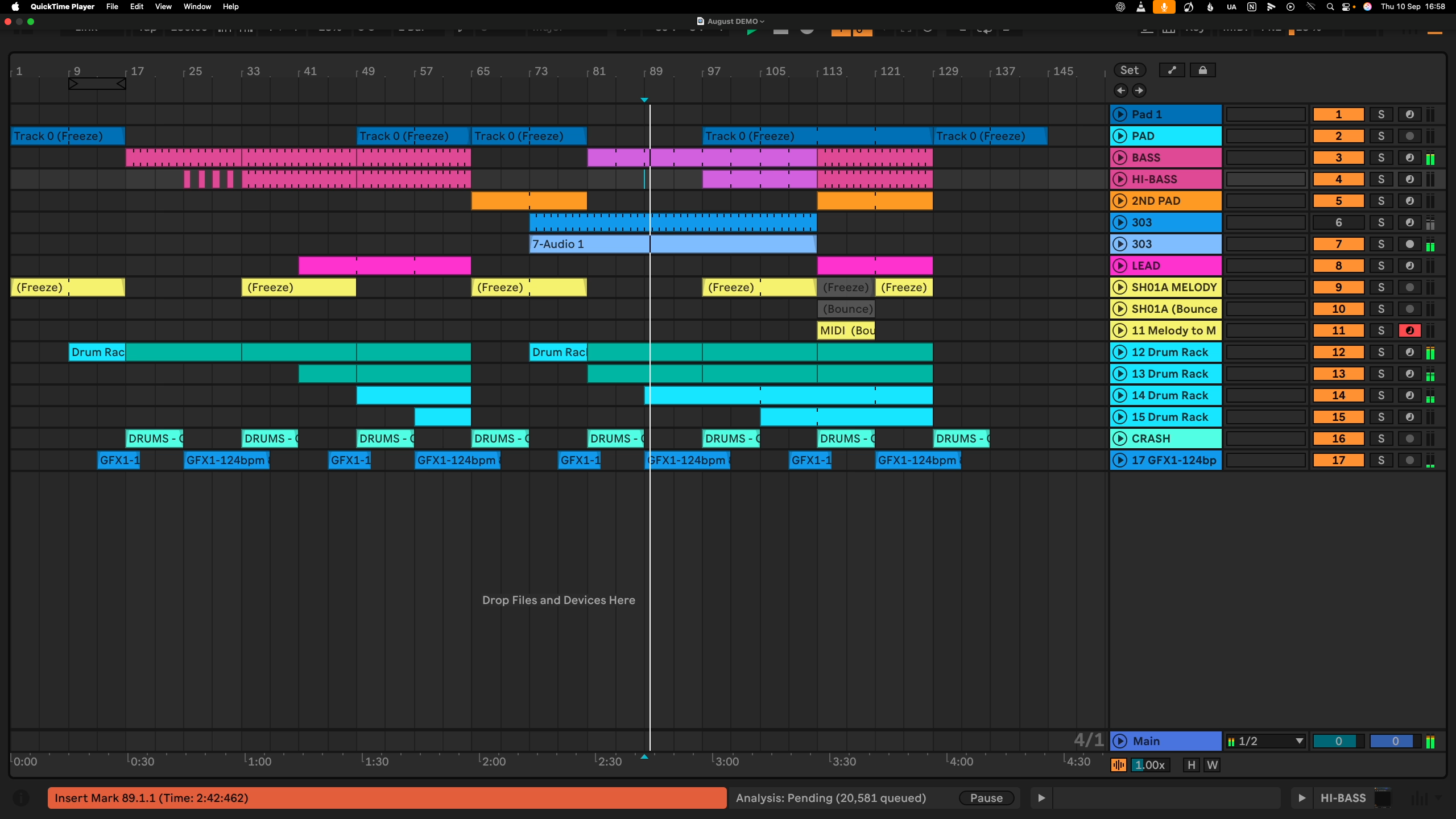Open the Window menu

tap(197, 7)
